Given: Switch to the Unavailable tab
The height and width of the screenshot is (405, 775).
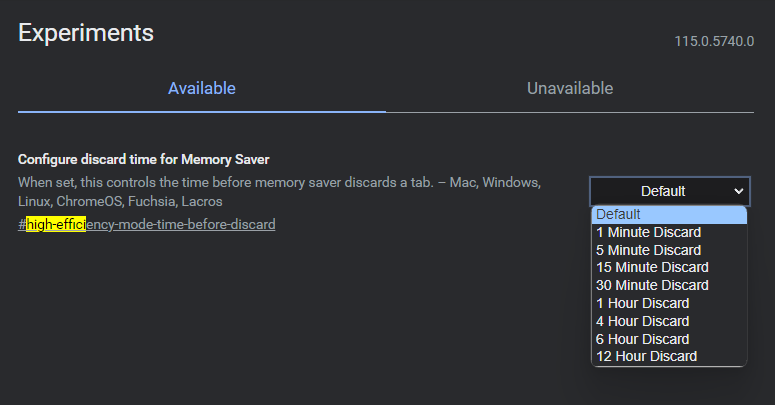Looking at the screenshot, I should click(570, 89).
